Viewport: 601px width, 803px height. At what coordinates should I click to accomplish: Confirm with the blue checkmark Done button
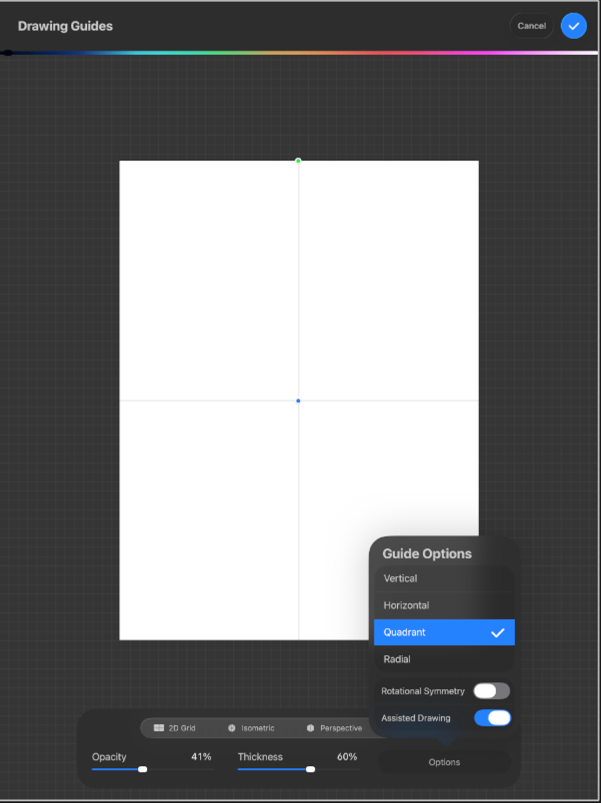(x=573, y=26)
